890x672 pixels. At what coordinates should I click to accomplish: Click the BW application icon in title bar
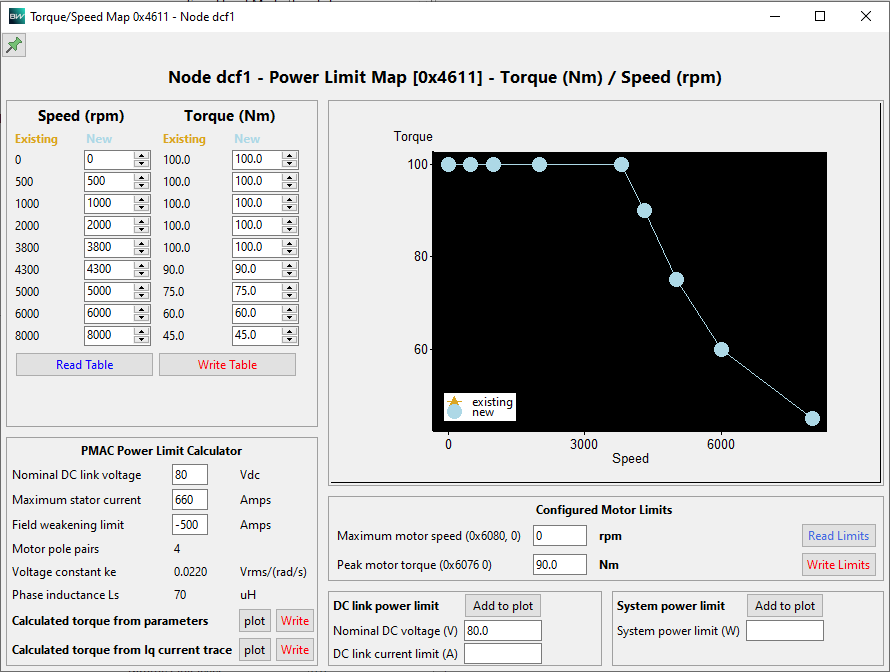pyautogui.click(x=16, y=16)
